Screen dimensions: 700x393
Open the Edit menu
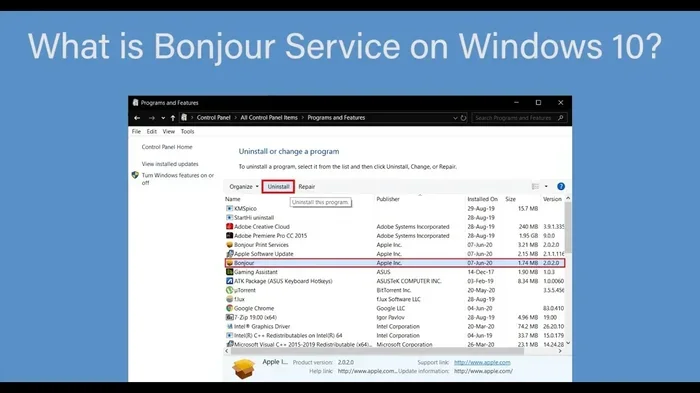[152, 131]
